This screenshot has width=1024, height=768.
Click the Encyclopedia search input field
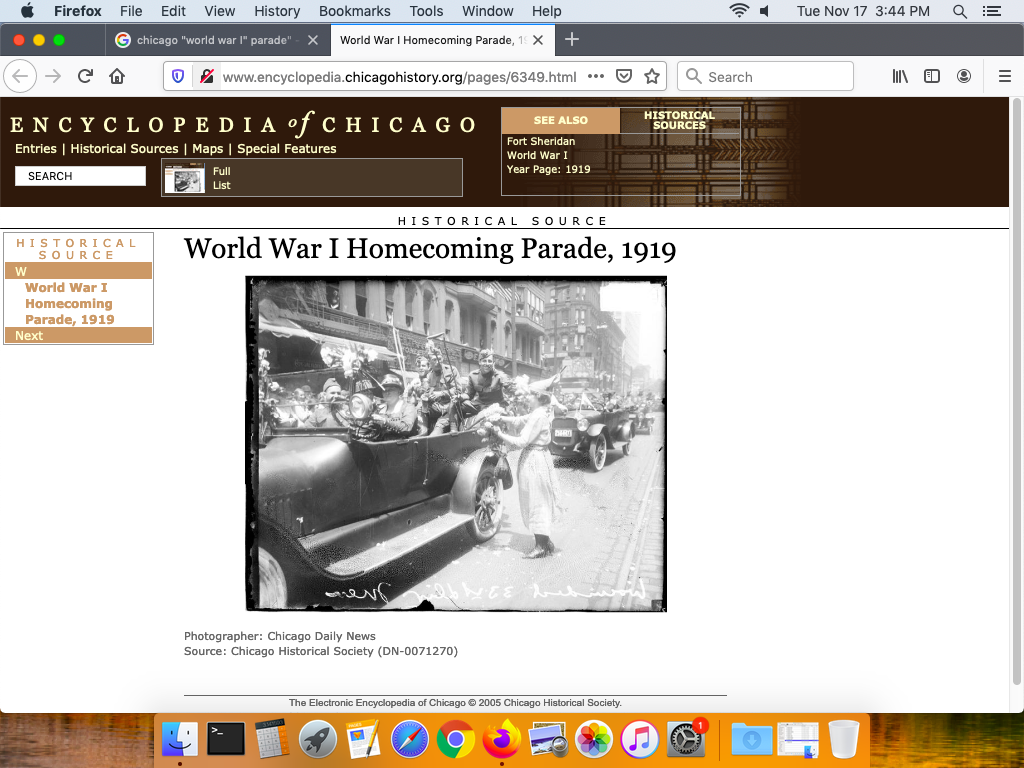point(80,176)
